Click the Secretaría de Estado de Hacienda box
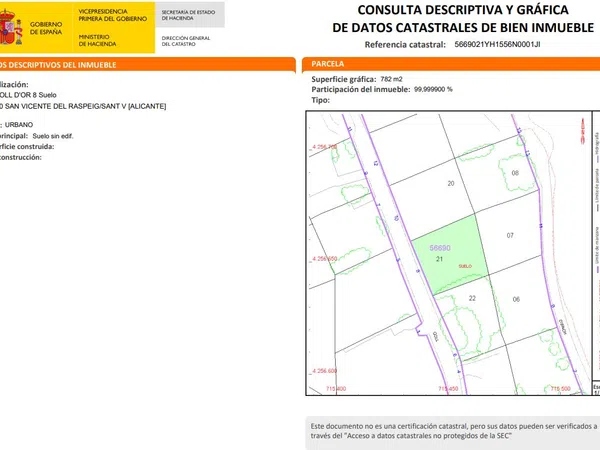600x450 pixels. [x=190, y=14]
